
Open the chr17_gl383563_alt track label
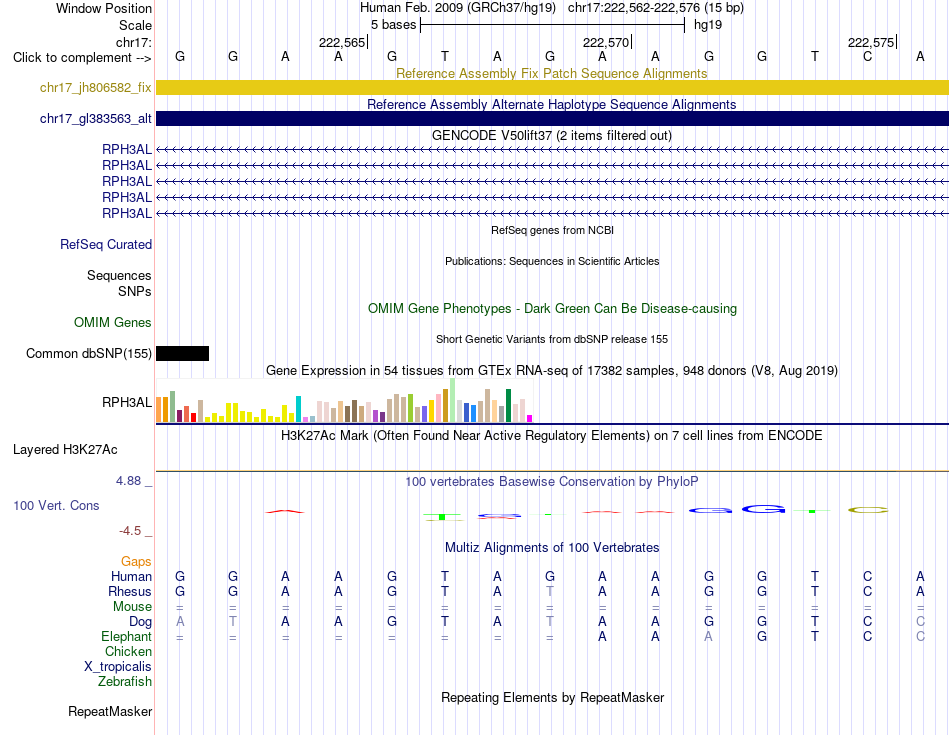(95, 118)
